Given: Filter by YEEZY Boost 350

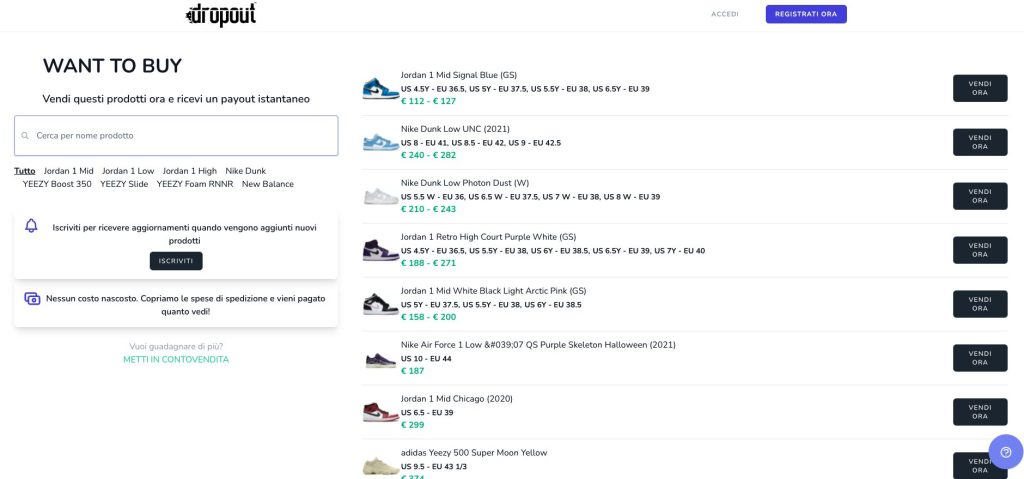Looking at the screenshot, I should click(x=57, y=184).
